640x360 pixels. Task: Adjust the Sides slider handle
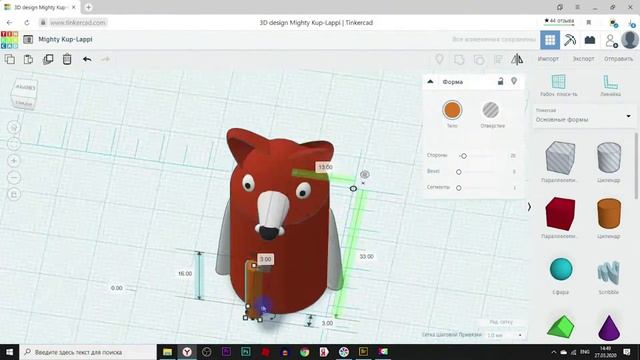tap(464, 156)
